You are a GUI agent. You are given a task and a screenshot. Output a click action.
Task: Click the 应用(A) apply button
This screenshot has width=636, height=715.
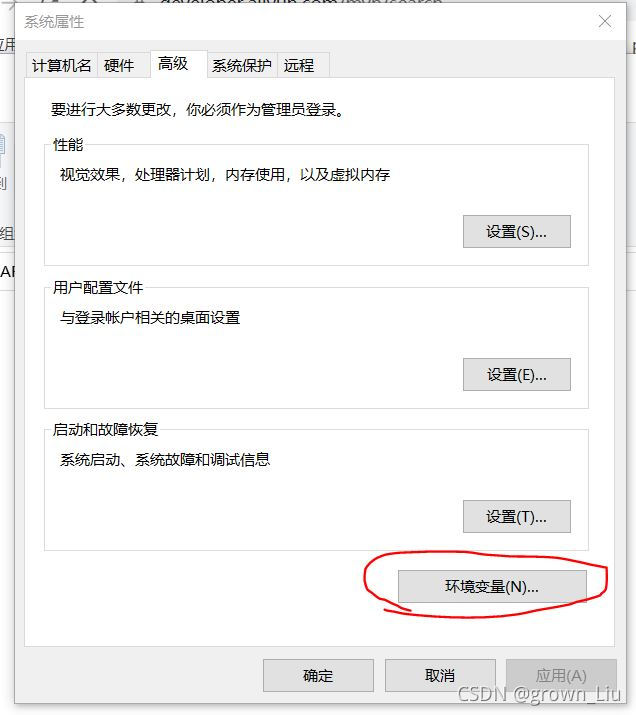(x=561, y=675)
